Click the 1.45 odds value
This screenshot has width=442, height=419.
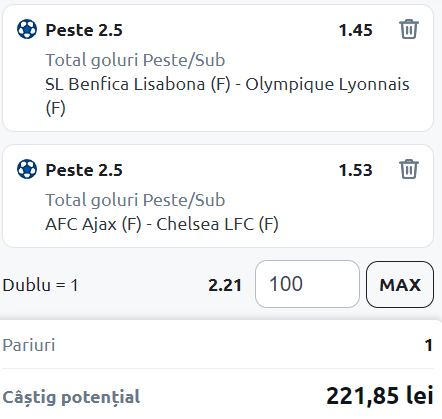coord(355,30)
